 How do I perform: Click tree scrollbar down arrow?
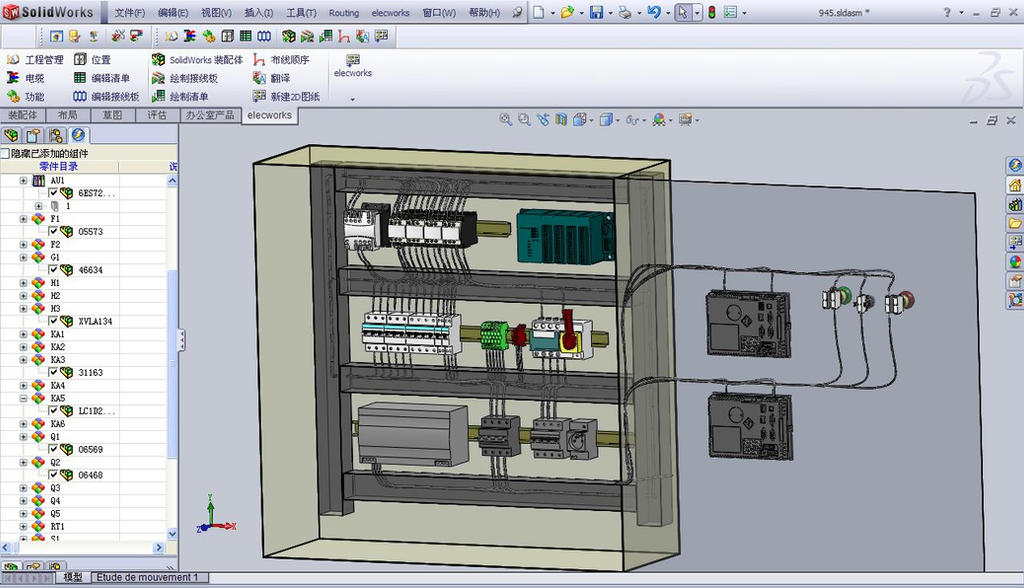click(172, 533)
